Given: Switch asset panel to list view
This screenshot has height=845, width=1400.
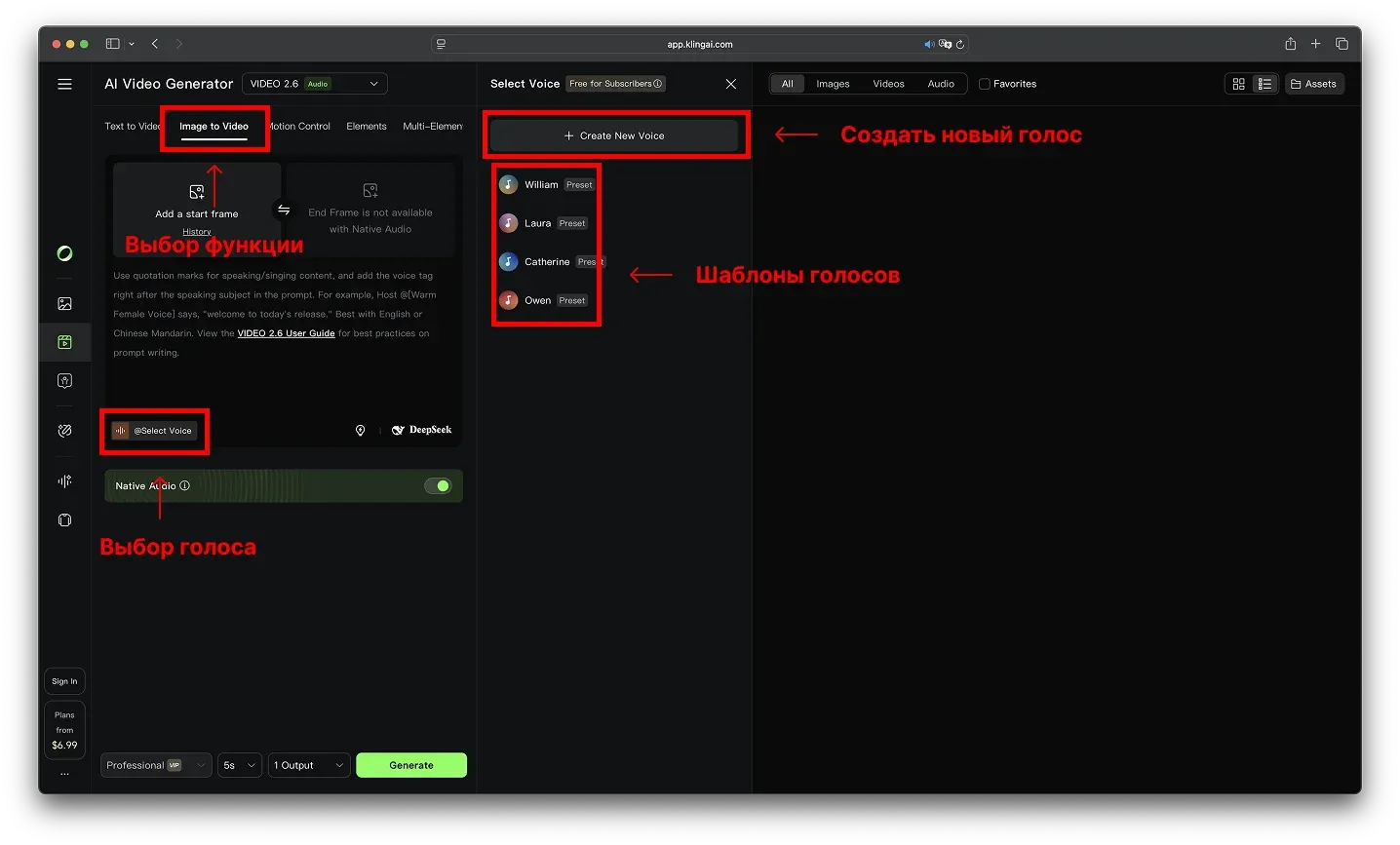Looking at the screenshot, I should [1265, 83].
